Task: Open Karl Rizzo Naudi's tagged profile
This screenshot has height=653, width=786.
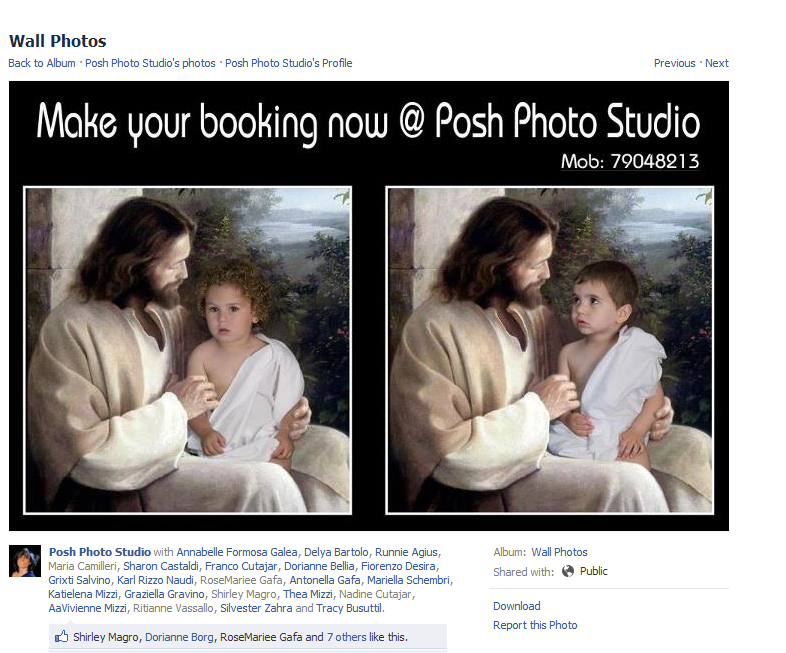Action: click(x=155, y=580)
